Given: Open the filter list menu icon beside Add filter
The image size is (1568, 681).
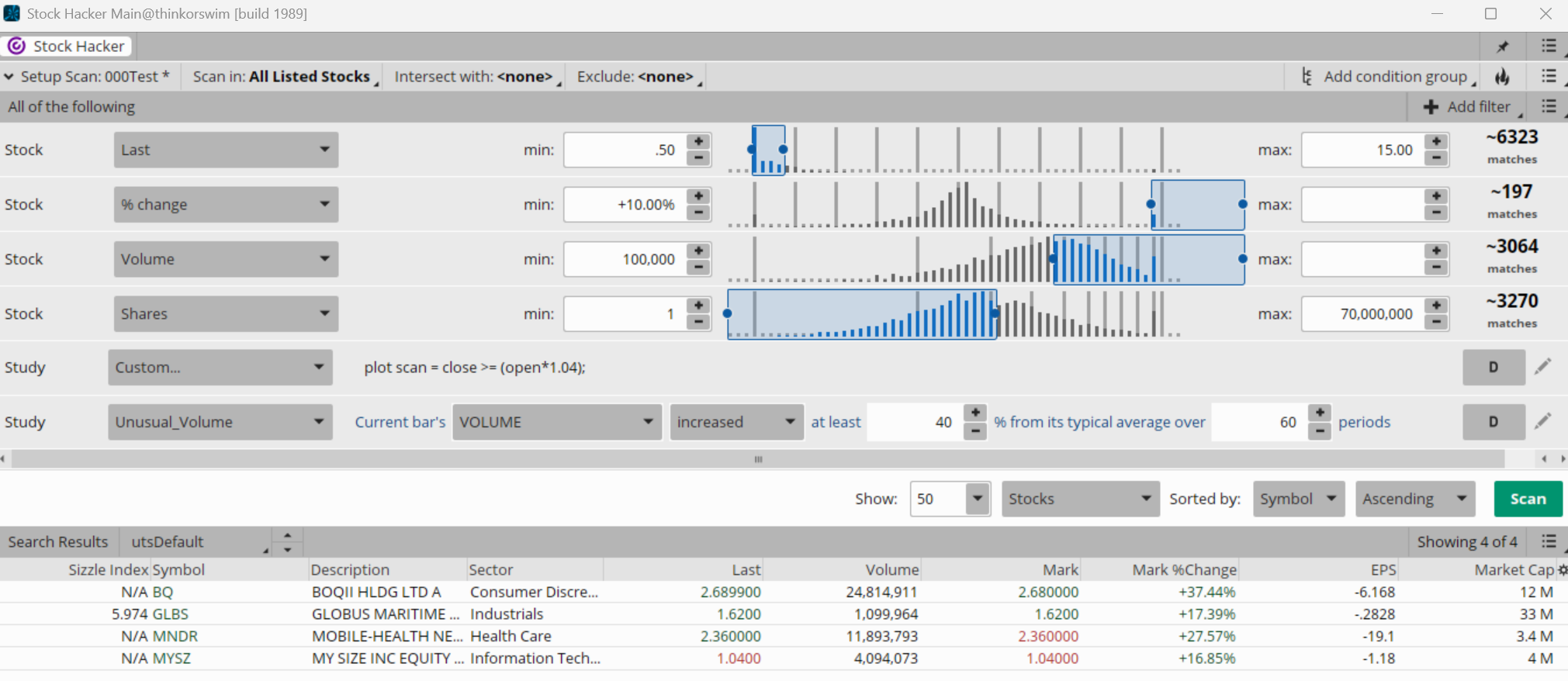Looking at the screenshot, I should click(1549, 107).
